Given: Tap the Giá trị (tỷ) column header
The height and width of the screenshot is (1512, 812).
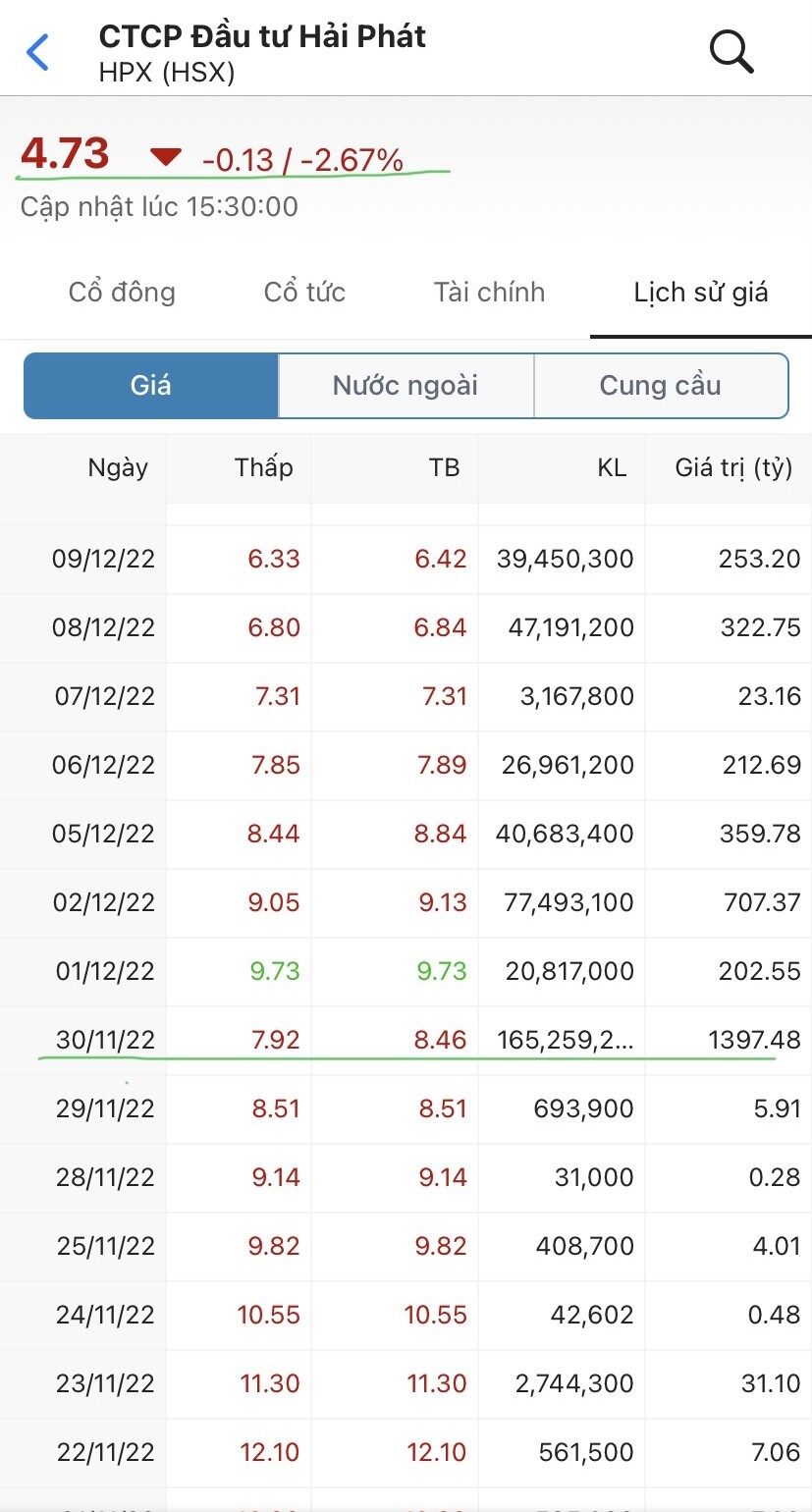Looking at the screenshot, I should pos(732,467).
